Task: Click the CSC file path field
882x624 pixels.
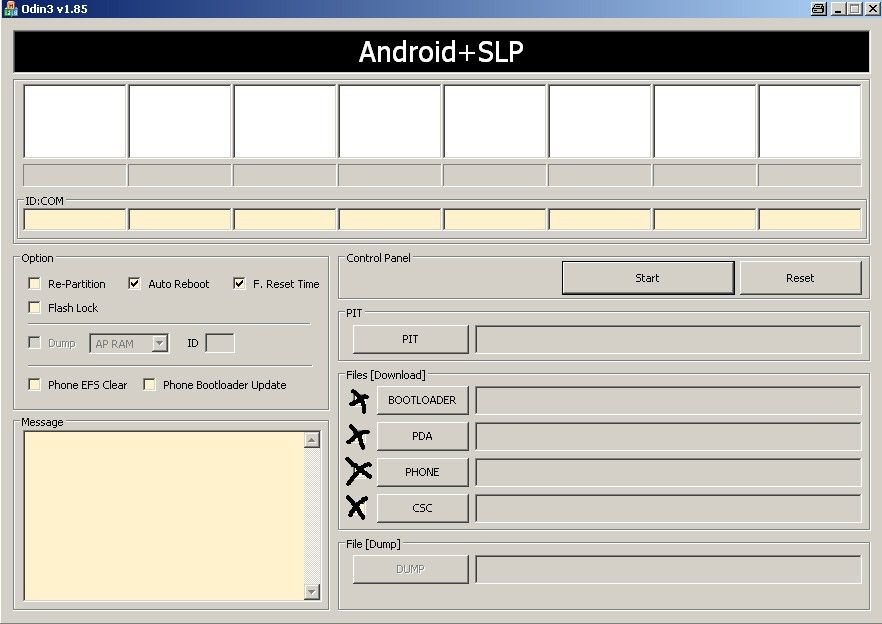Action: pos(668,508)
